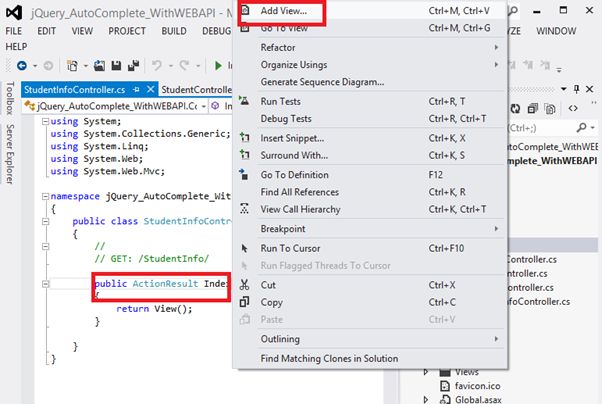
Task: Click the greyed Navigate Forward icon
Action: [48, 66]
